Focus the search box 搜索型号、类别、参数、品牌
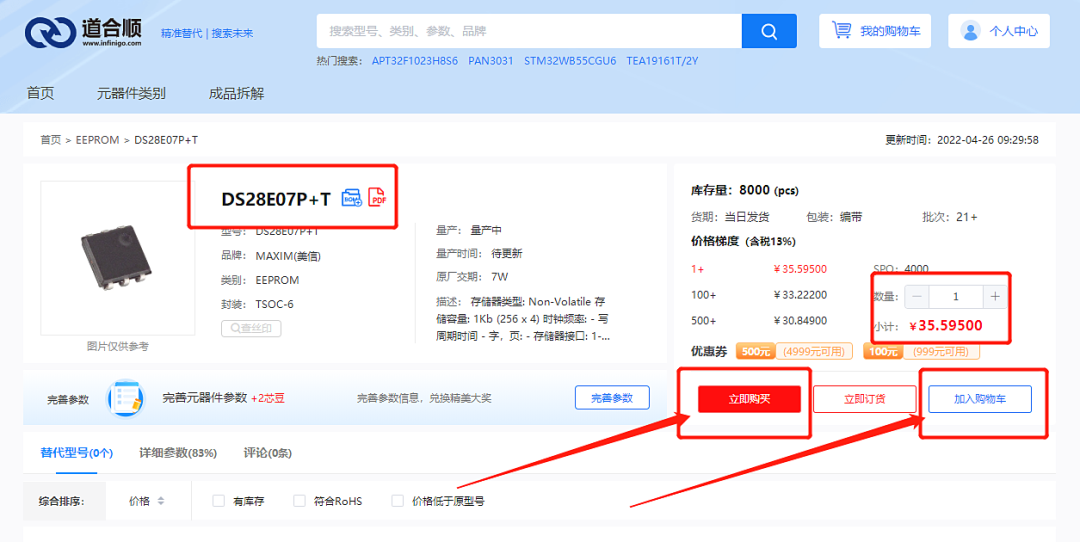The width and height of the screenshot is (1080, 542). pos(529,31)
